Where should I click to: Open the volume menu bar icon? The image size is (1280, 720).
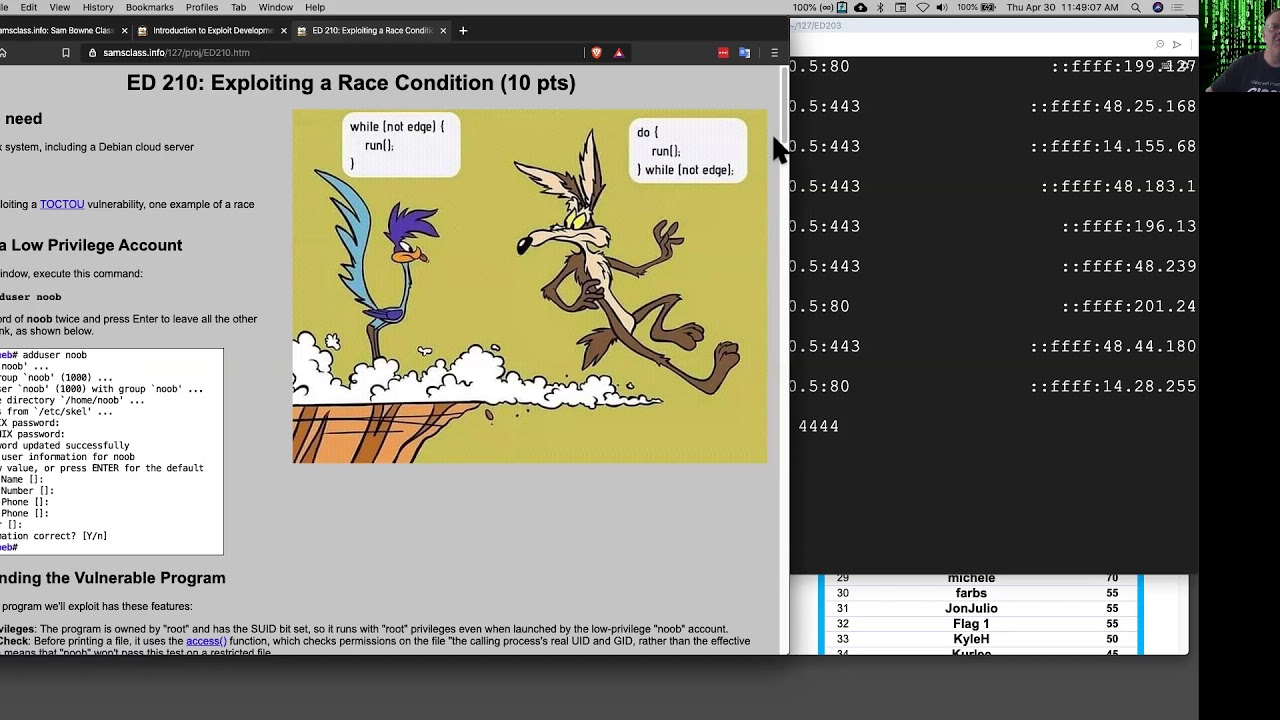point(944,7)
